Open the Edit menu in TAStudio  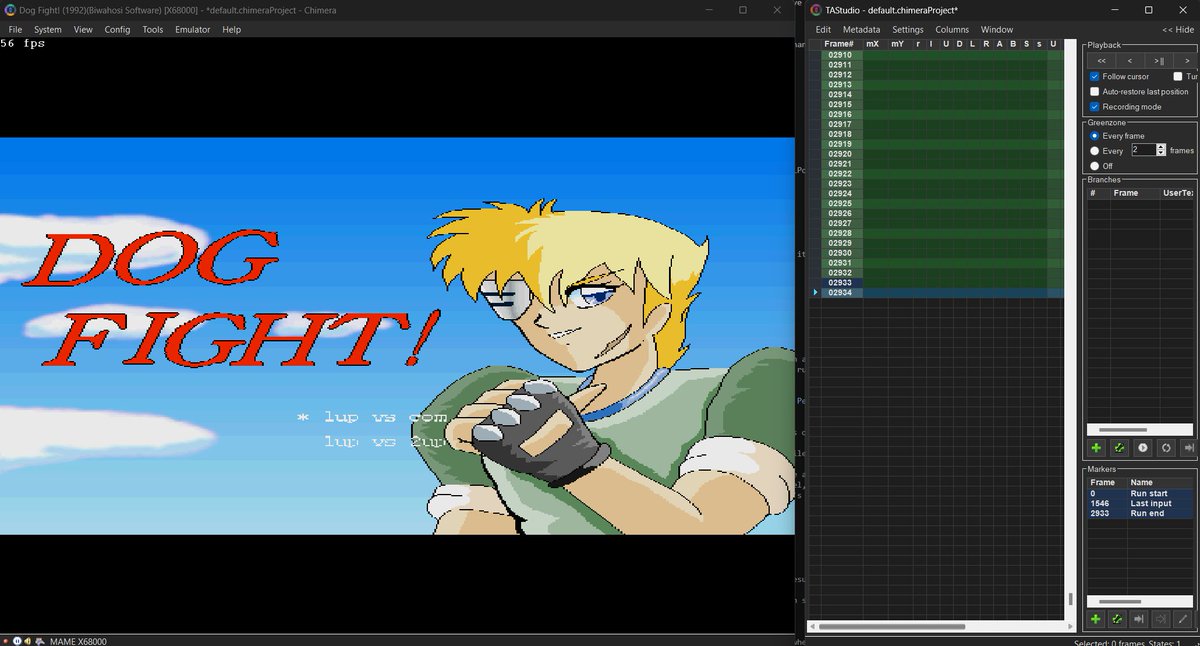[x=823, y=30]
